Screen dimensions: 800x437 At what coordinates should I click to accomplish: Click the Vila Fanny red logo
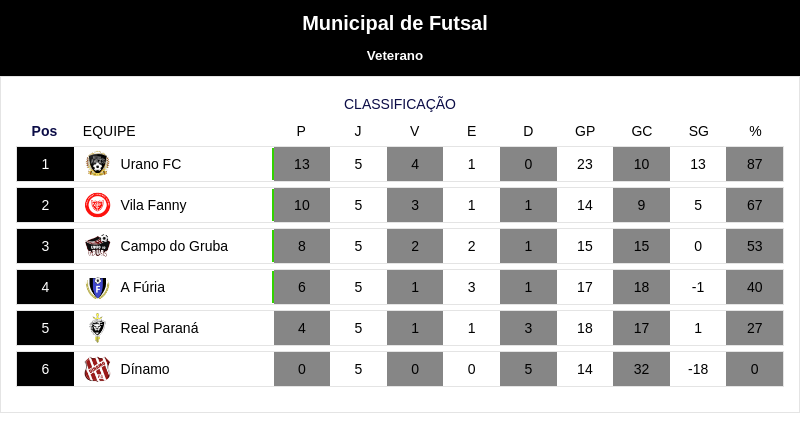[x=97, y=205]
